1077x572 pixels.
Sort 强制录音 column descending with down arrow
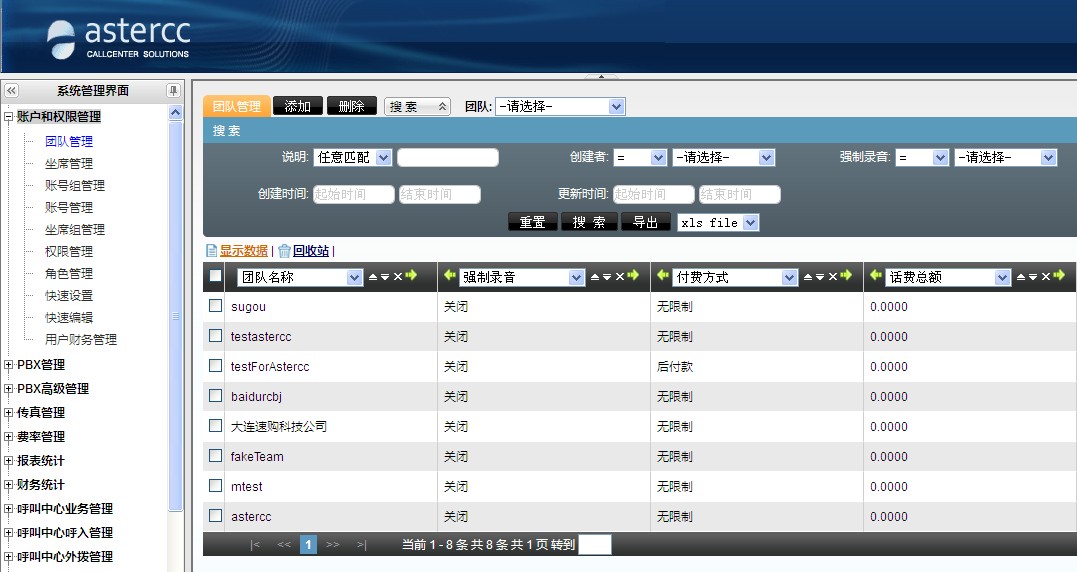(607, 277)
